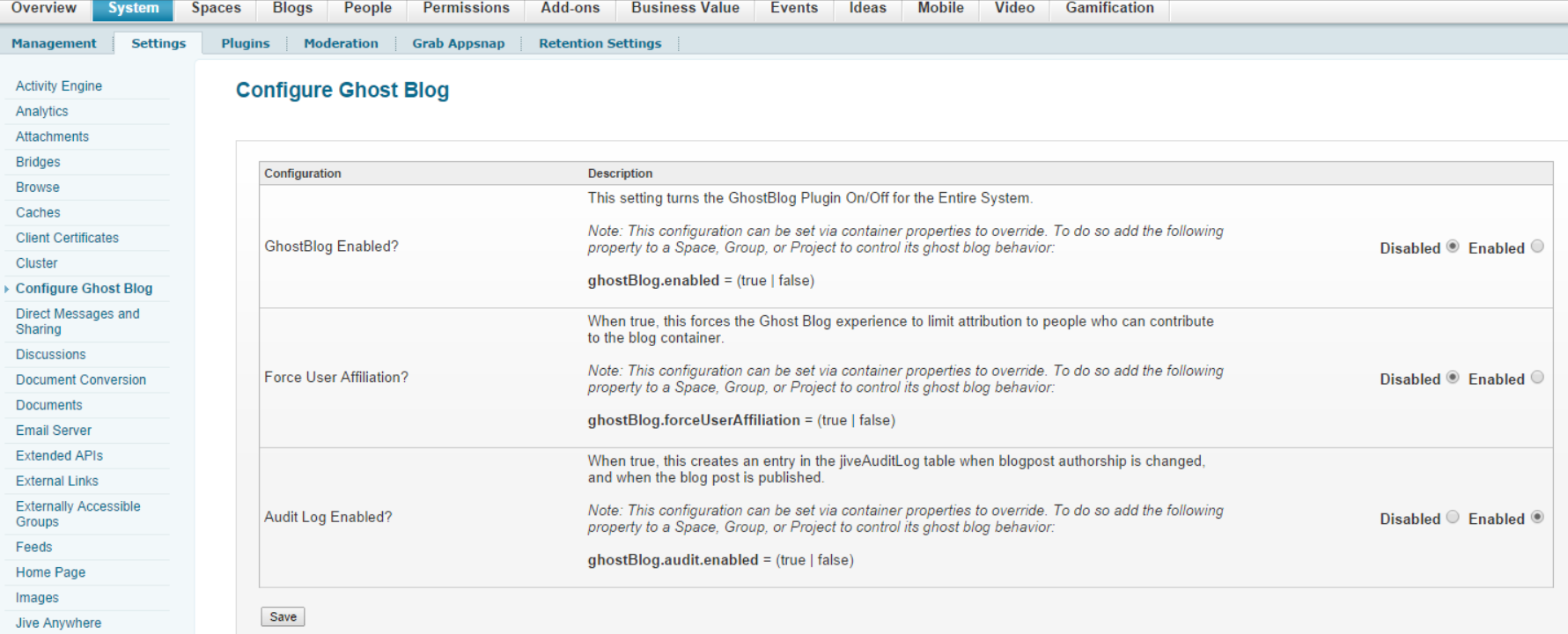The height and width of the screenshot is (634, 1568).
Task: Click the Configuration column header
Action: [303, 173]
